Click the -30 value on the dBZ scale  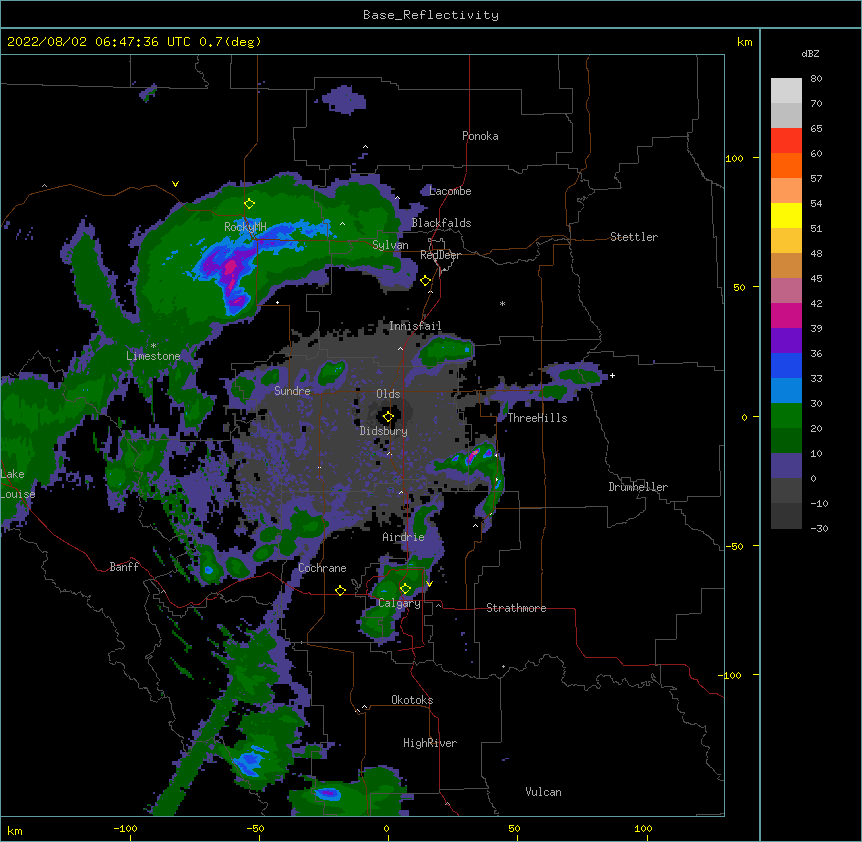pyautogui.click(x=819, y=528)
